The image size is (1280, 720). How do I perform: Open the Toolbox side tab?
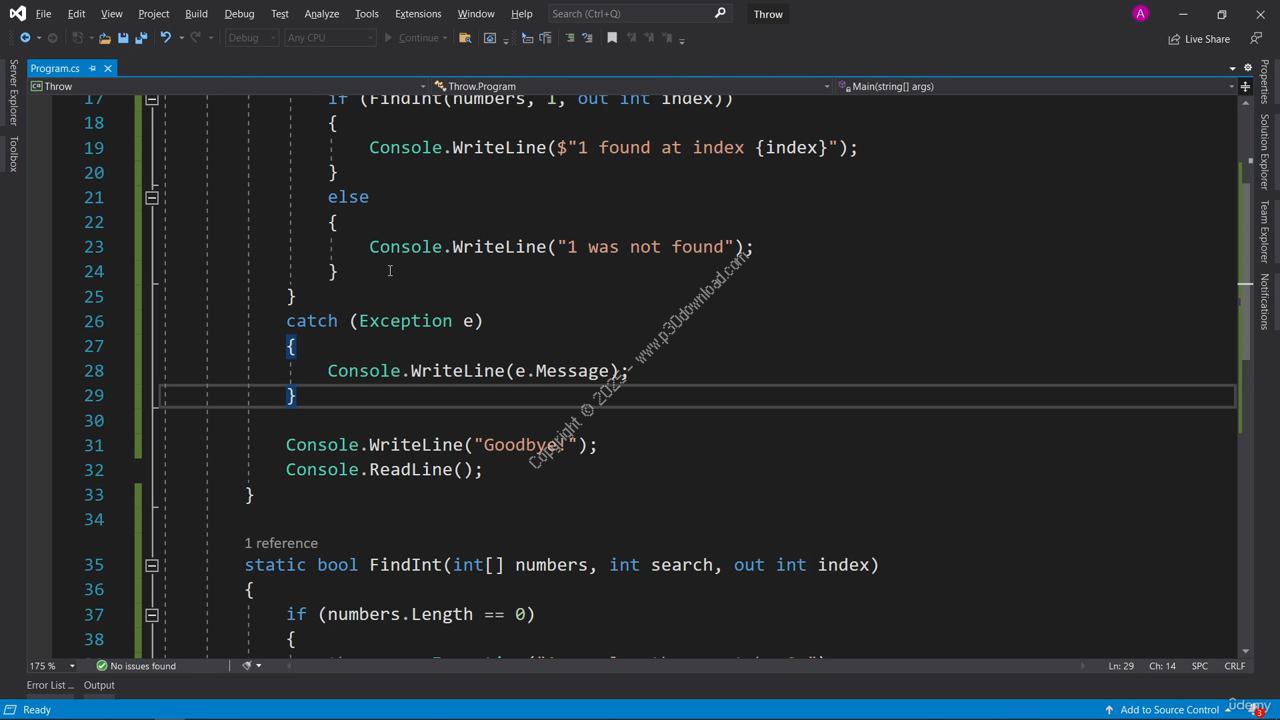click(x=13, y=154)
